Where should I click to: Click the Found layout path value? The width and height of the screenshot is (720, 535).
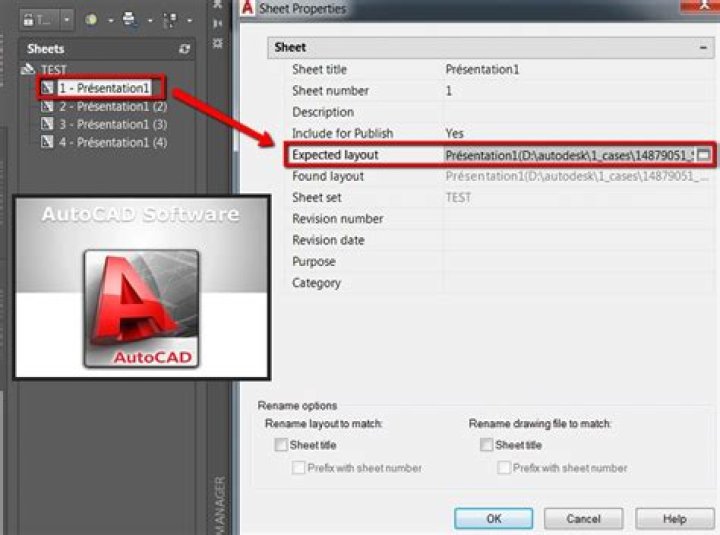pyautogui.click(x=578, y=176)
